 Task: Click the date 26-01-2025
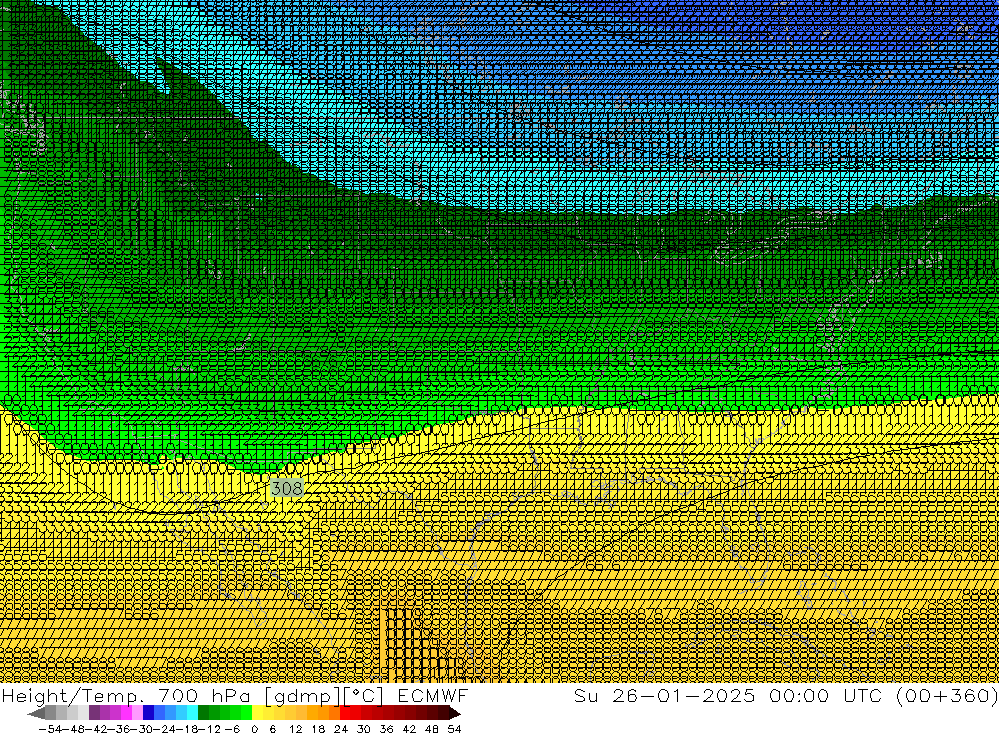coord(684,695)
